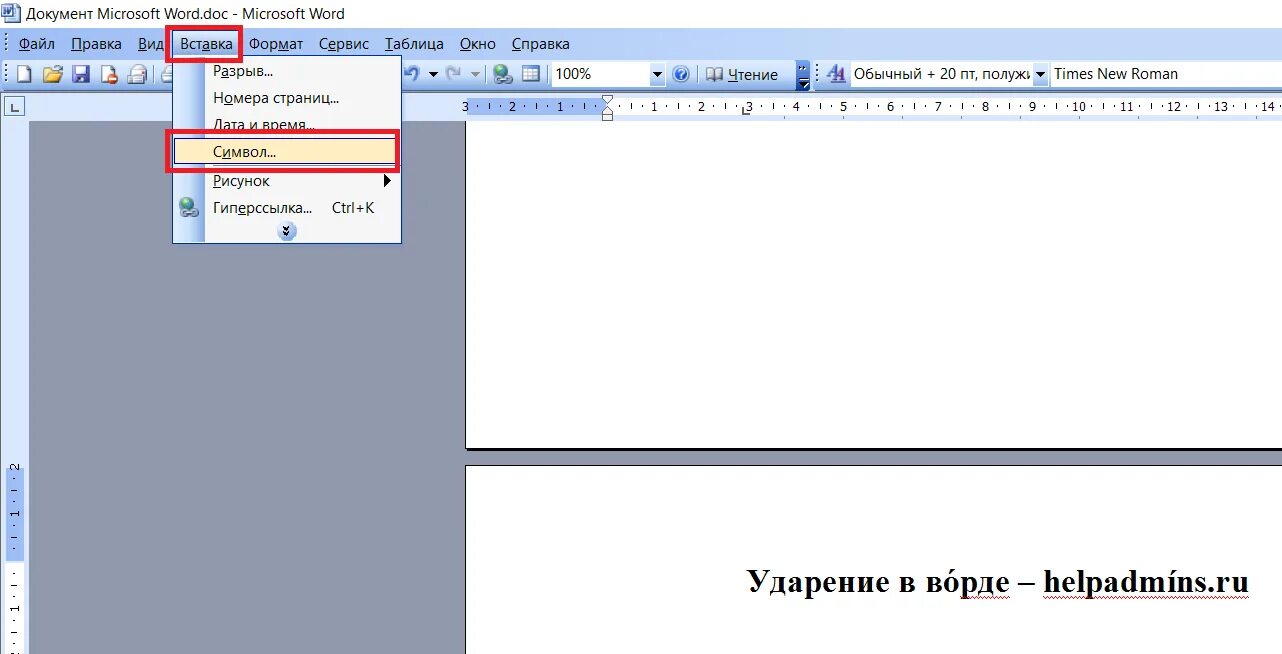Open the Правка menu

click(x=96, y=44)
